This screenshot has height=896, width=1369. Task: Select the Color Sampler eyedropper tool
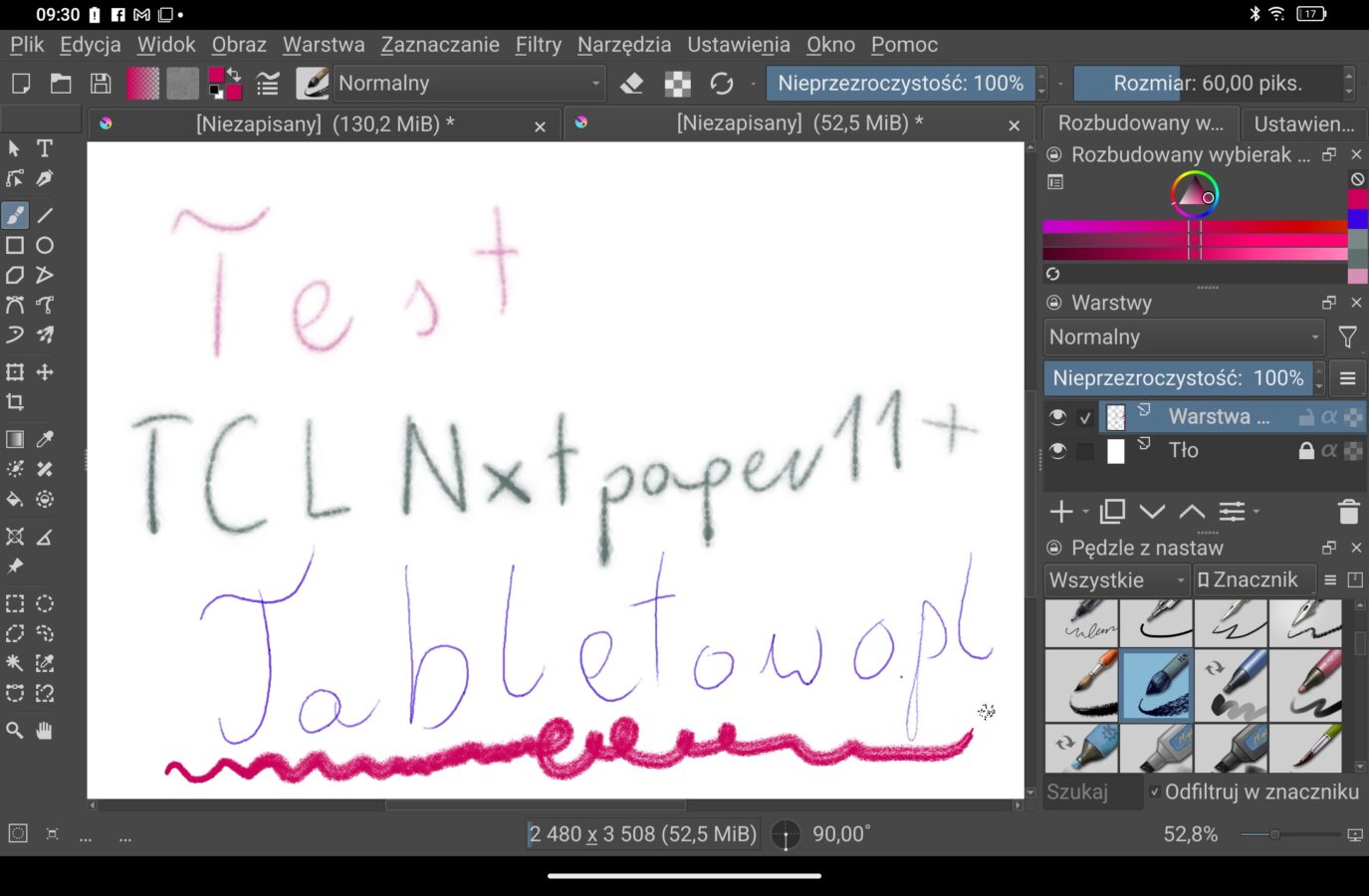[45, 439]
